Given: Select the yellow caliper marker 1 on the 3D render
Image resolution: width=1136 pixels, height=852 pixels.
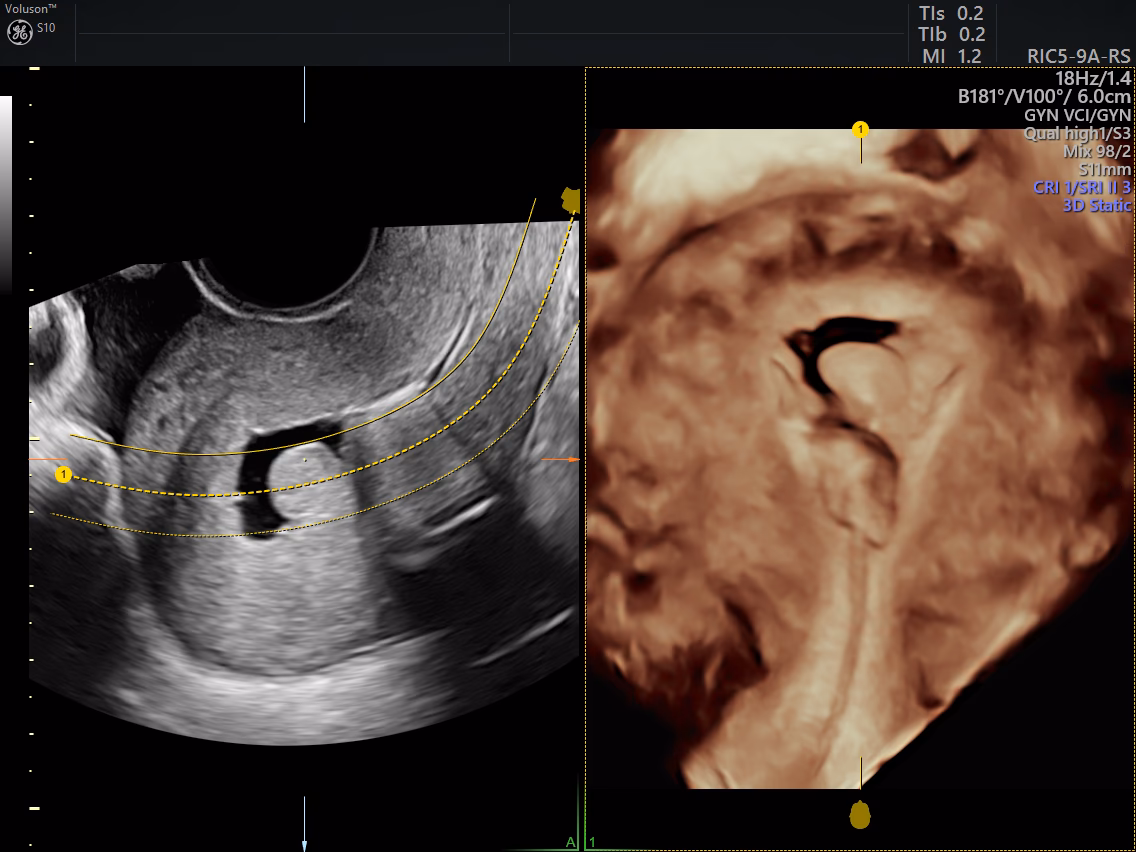Looking at the screenshot, I should 859,127.
